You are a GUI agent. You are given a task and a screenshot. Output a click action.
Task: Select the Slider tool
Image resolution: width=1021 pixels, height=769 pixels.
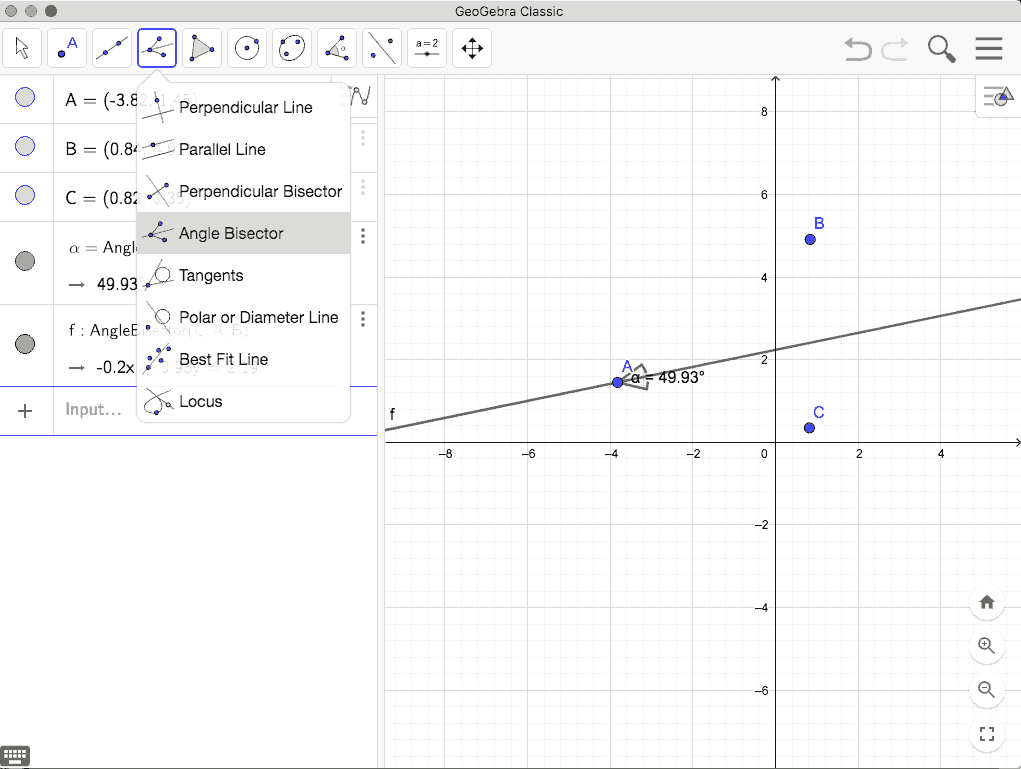[426, 48]
